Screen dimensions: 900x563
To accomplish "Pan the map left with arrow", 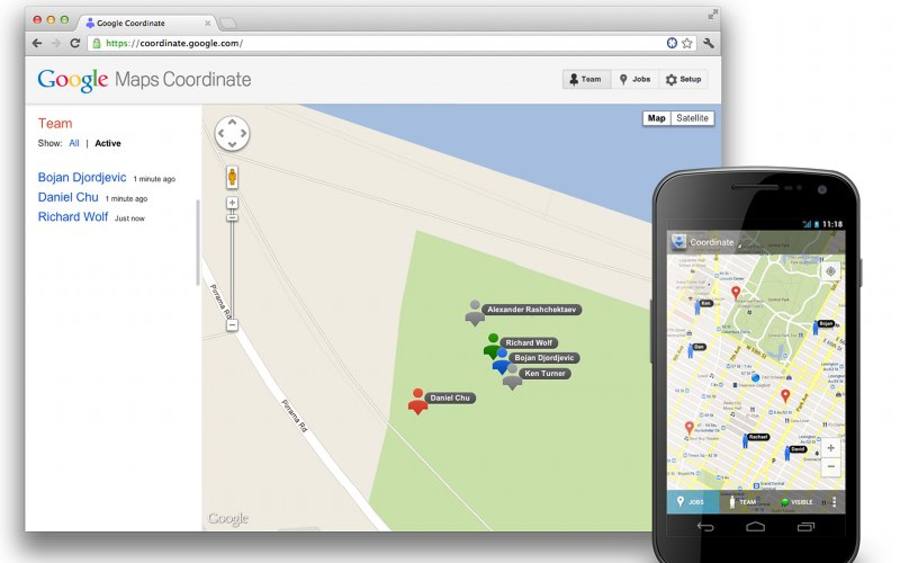I will point(221,133).
